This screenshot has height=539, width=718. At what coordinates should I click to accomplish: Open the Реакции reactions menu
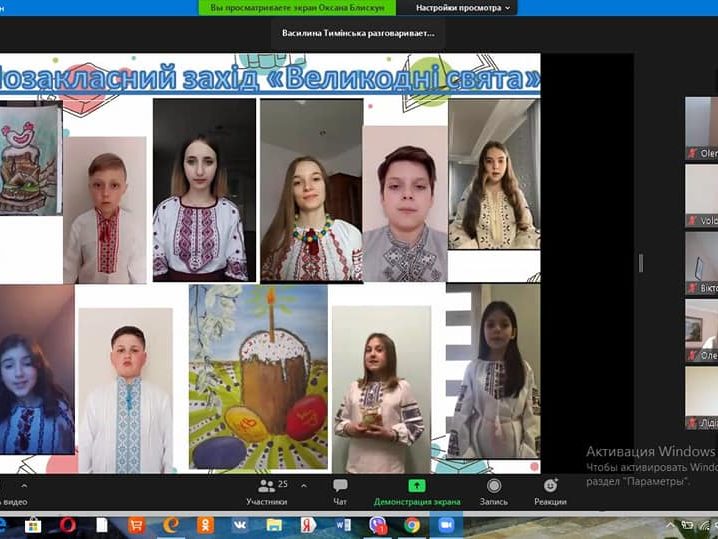point(550,490)
